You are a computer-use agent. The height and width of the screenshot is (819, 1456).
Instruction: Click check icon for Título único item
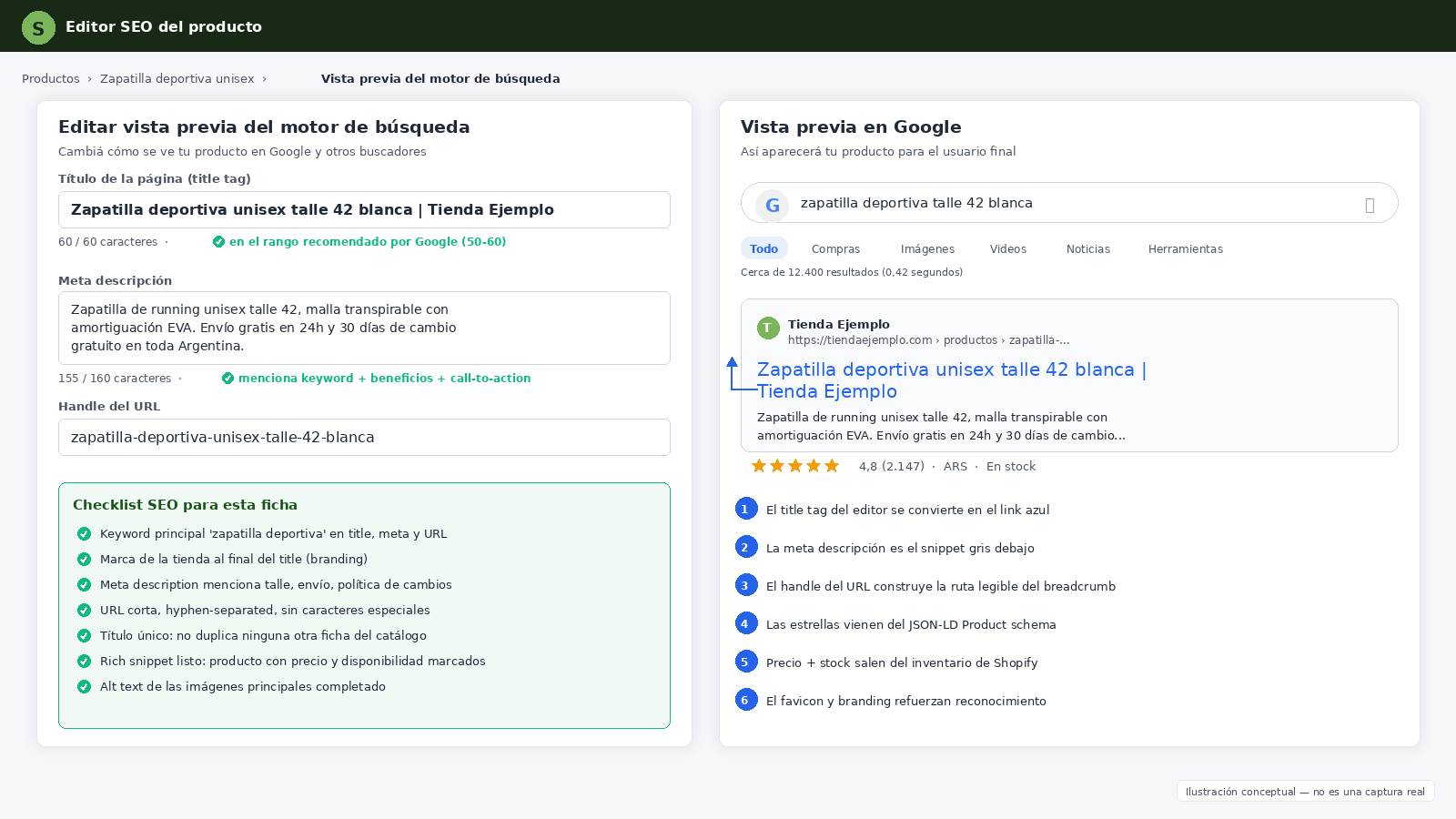84,636
